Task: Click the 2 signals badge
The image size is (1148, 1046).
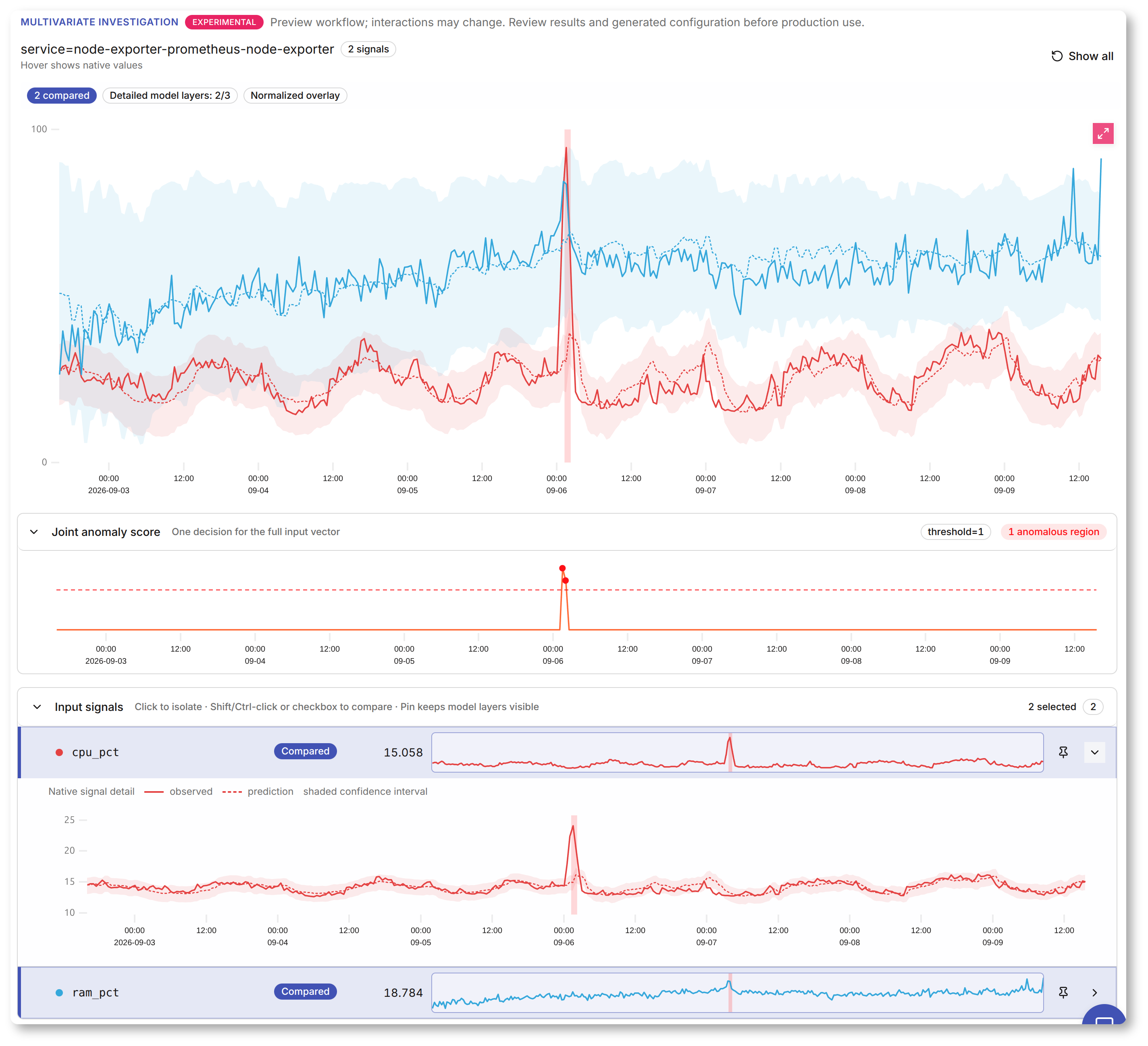Action: pos(368,49)
